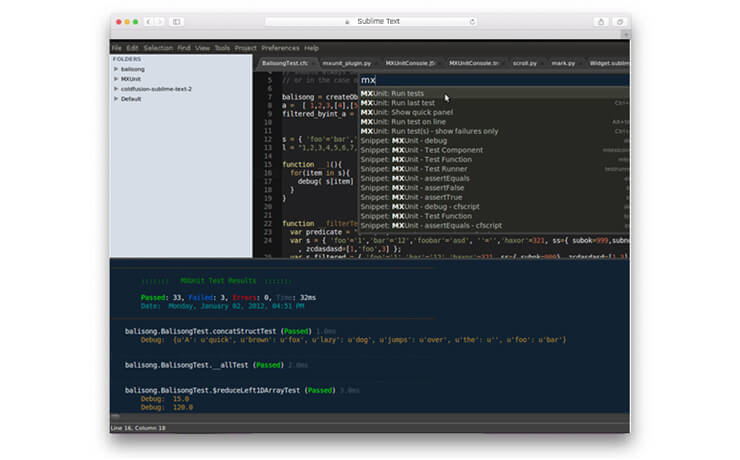Choose MXUnit: Run test on line command
The height and width of the screenshot is (460, 740).
pyautogui.click(x=494, y=122)
